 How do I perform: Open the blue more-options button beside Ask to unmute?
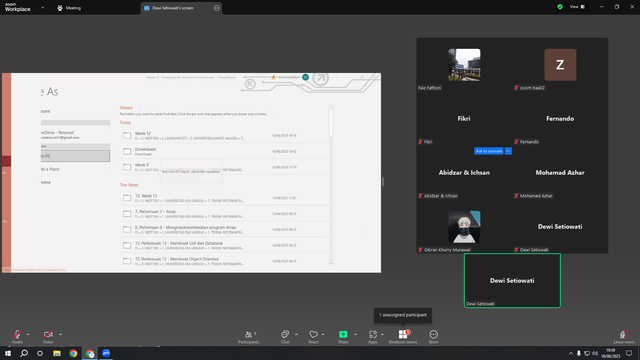click(508, 151)
